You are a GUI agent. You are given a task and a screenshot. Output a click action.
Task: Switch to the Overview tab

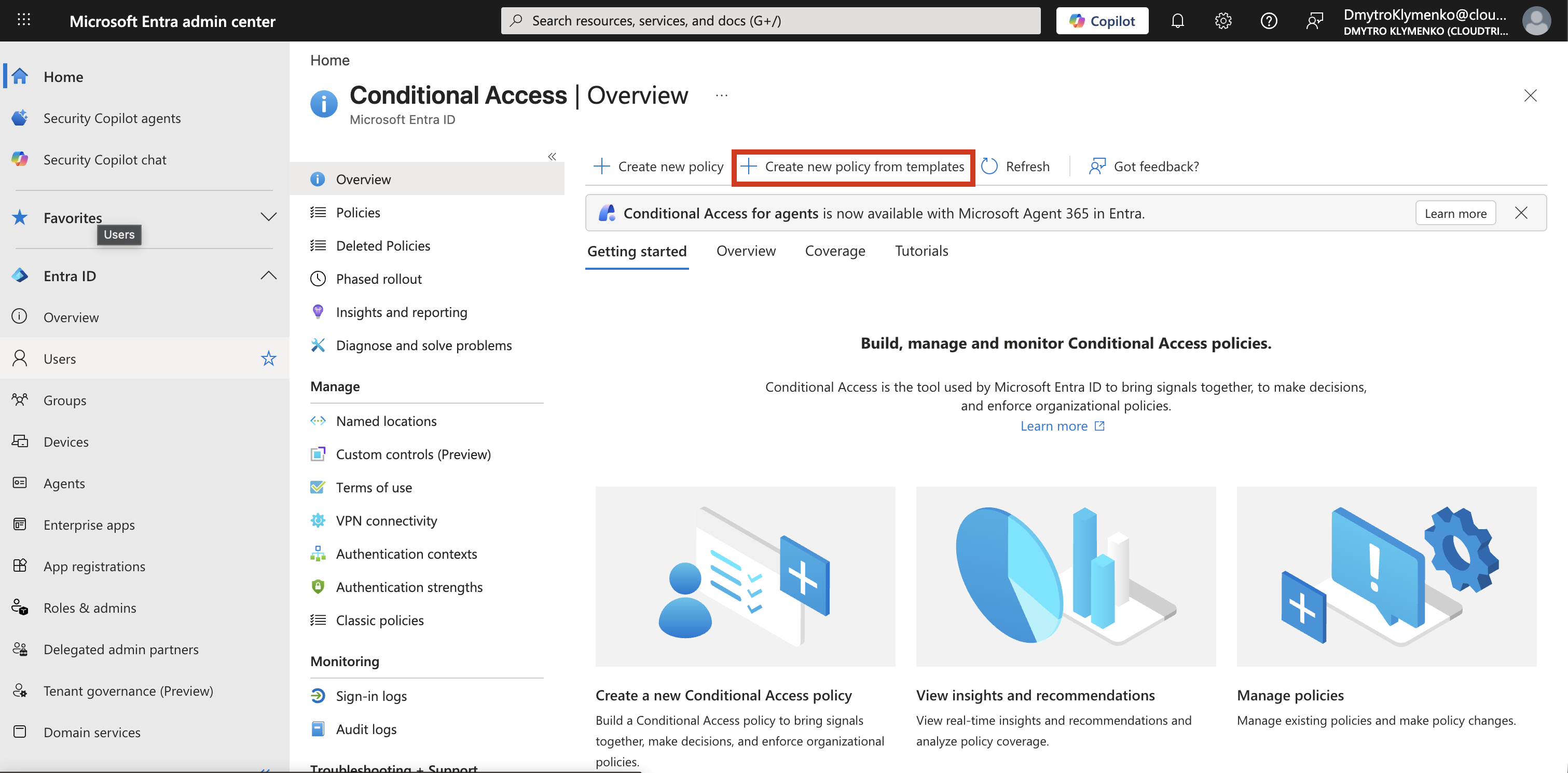click(x=746, y=251)
